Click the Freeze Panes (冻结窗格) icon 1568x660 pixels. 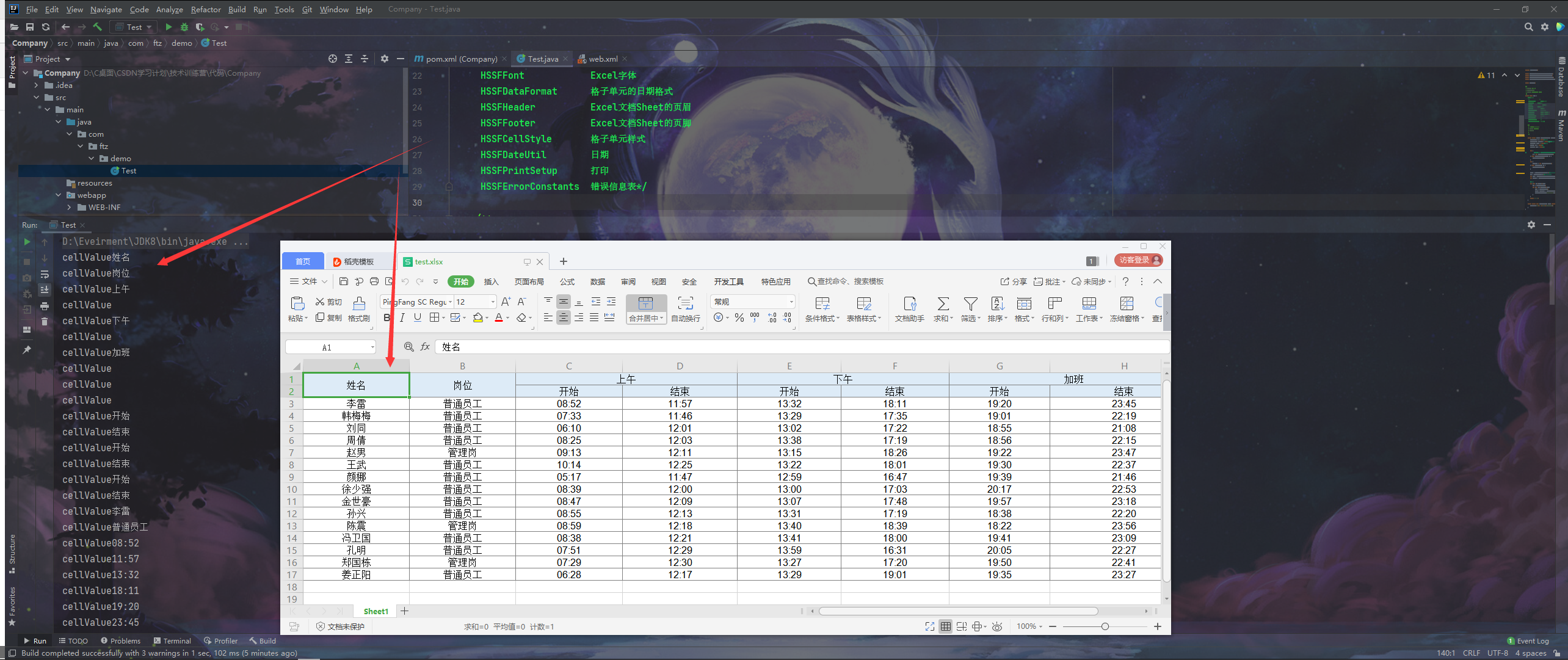(1127, 310)
